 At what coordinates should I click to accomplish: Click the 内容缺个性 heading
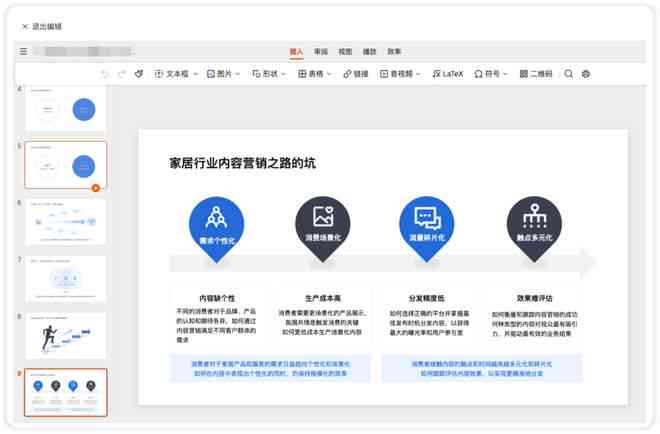tap(217, 298)
